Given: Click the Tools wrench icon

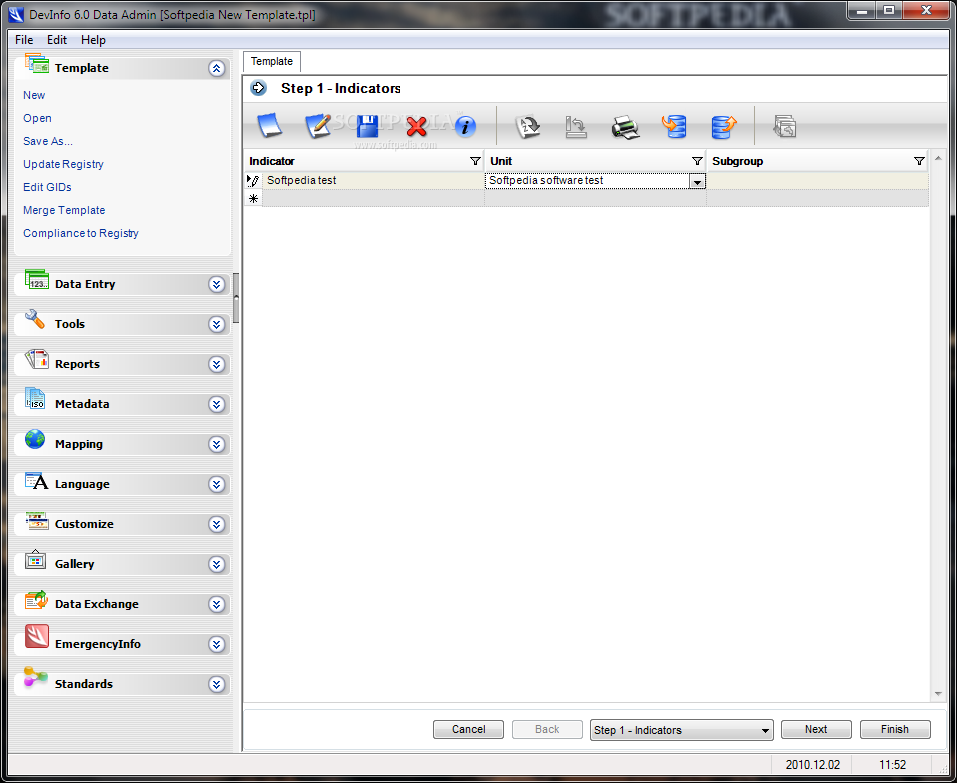Looking at the screenshot, I should coord(35,320).
